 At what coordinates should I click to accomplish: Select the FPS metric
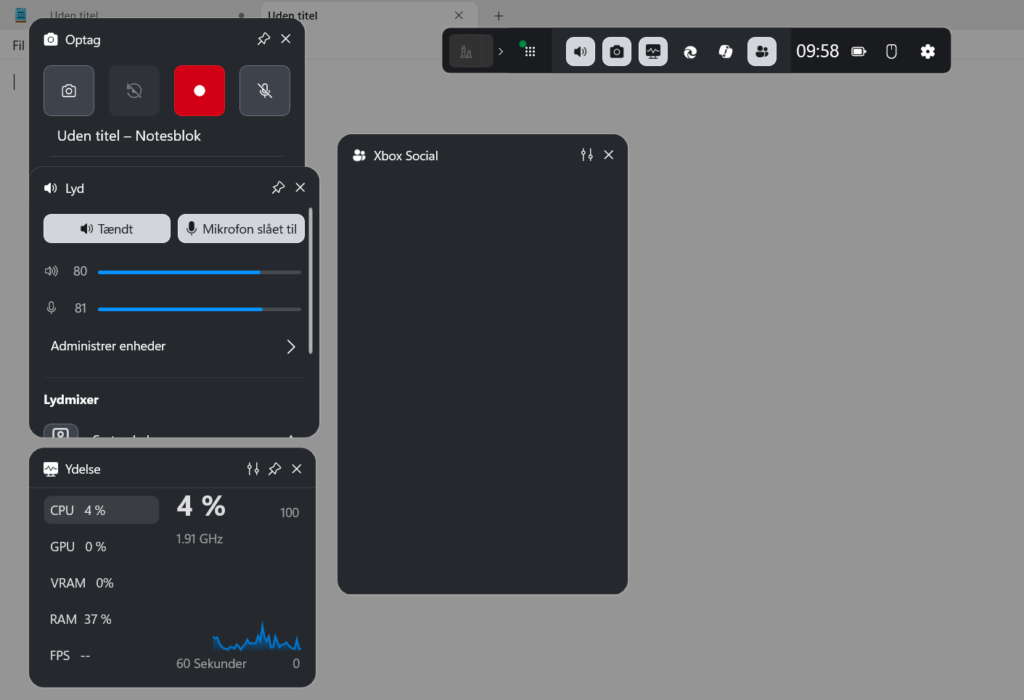pyautogui.click(x=101, y=655)
